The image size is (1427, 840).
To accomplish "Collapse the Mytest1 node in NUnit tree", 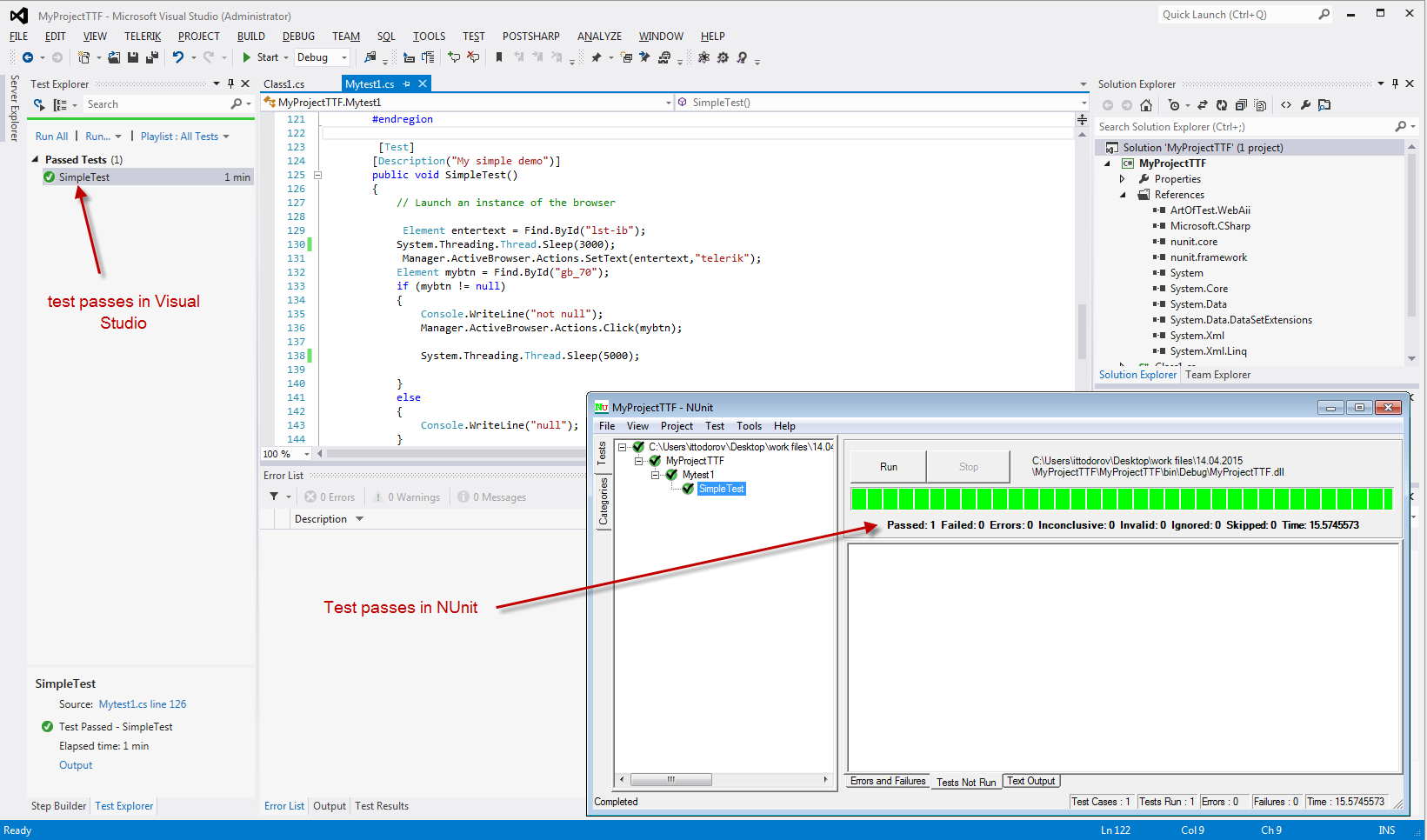I will click(x=656, y=475).
